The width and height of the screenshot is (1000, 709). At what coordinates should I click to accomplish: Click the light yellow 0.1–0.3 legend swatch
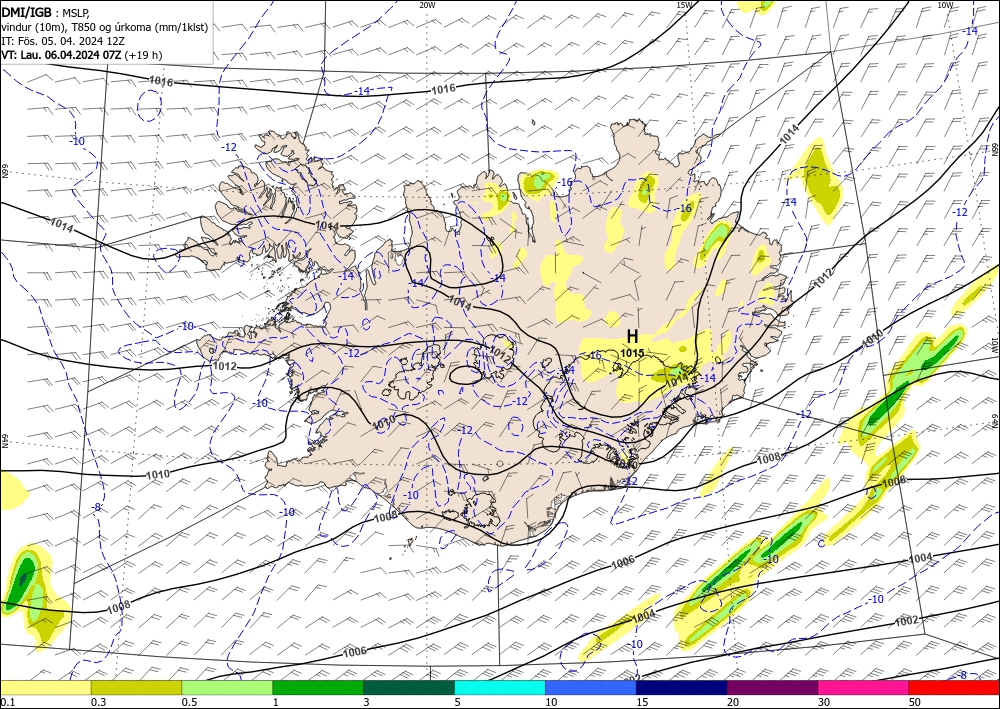pyautogui.click(x=45, y=688)
